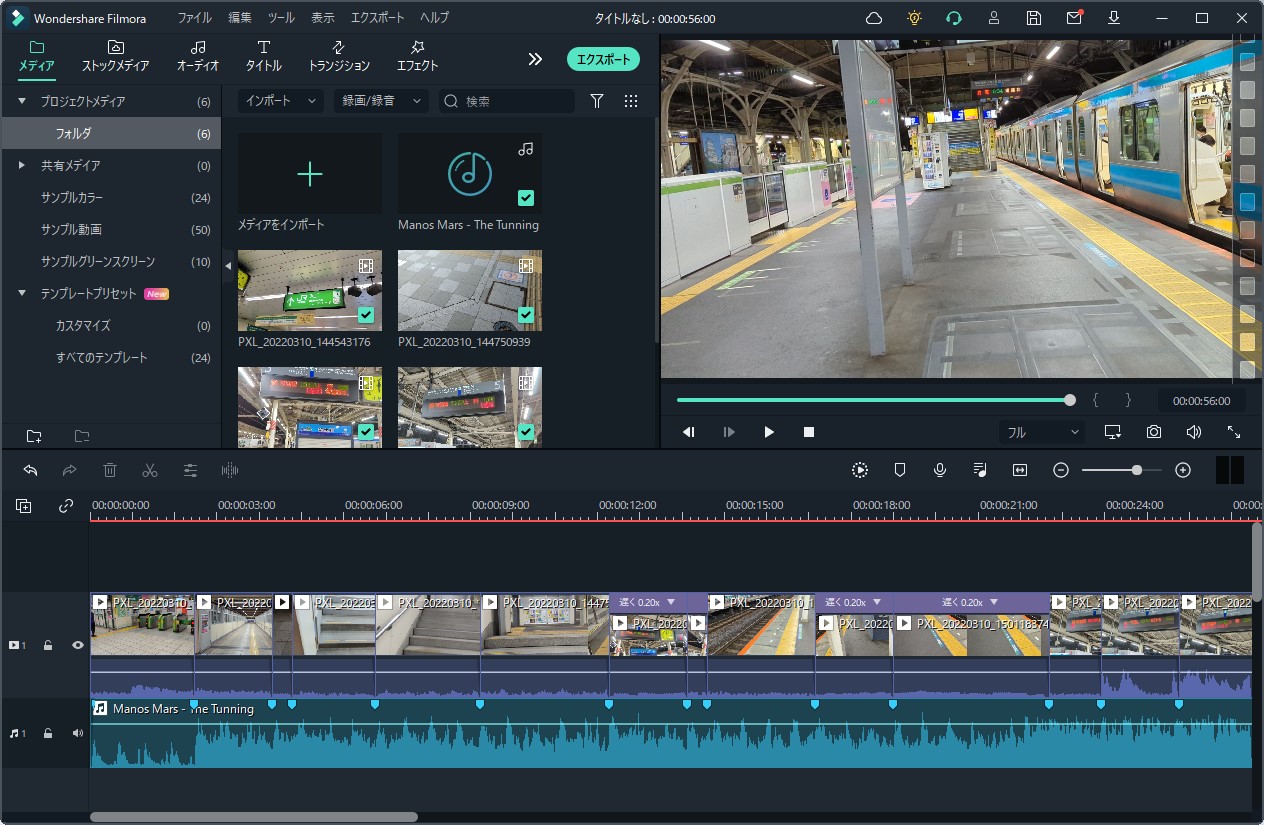Click the undo arrow in timeline toolbar

point(30,470)
